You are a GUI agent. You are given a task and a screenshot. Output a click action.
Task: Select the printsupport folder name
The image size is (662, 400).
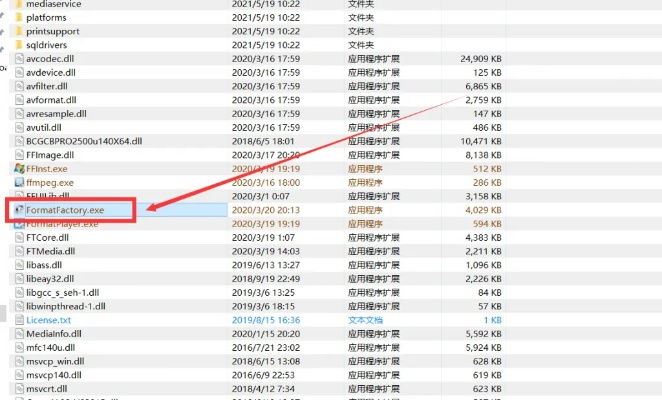coord(53,31)
